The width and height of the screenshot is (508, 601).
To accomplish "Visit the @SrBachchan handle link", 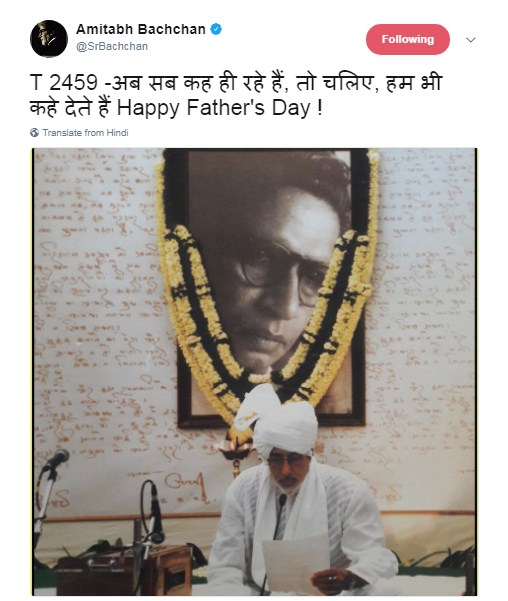I will (112, 46).
